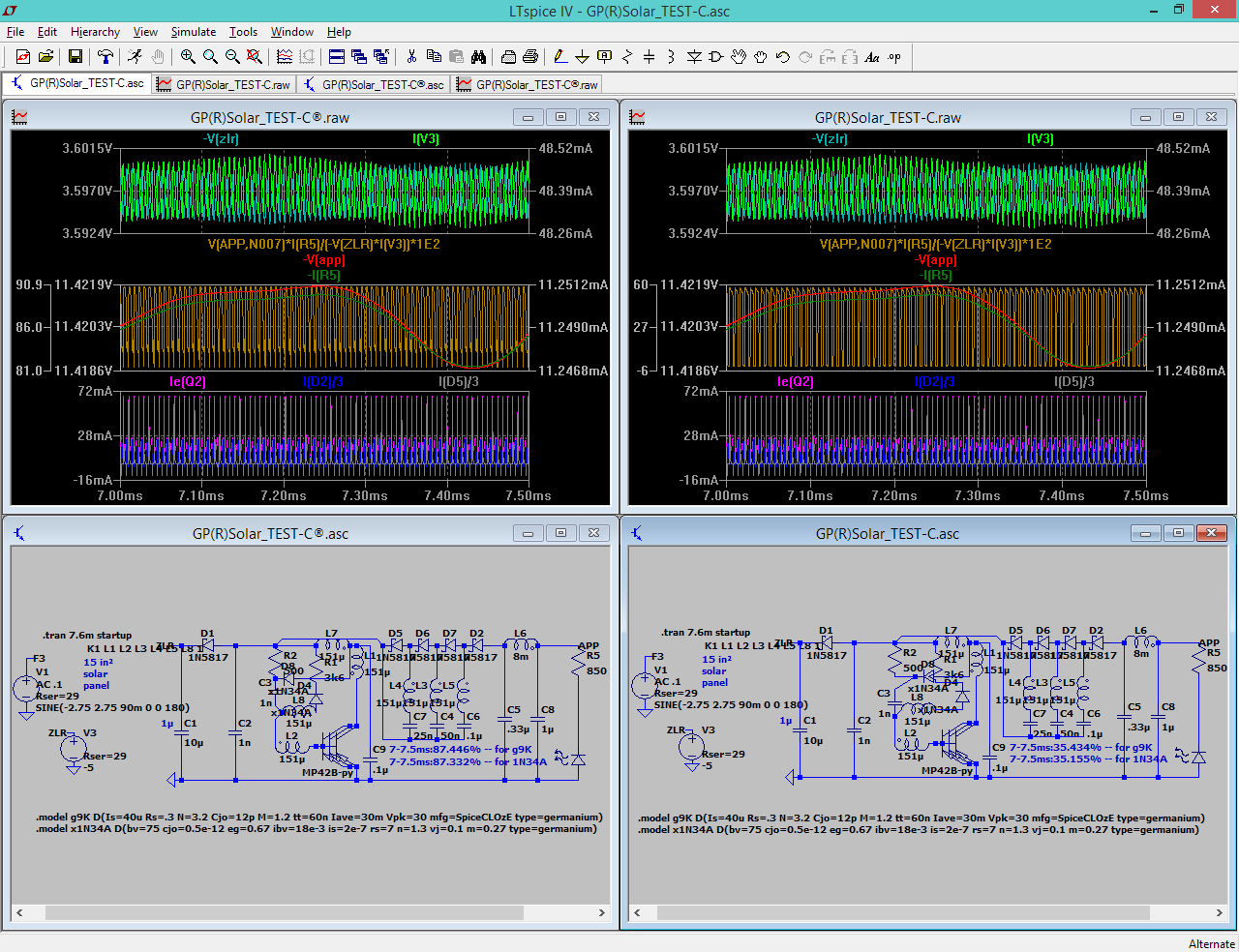
Task: Select the Drag hand tool
Action: tap(761, 57)
